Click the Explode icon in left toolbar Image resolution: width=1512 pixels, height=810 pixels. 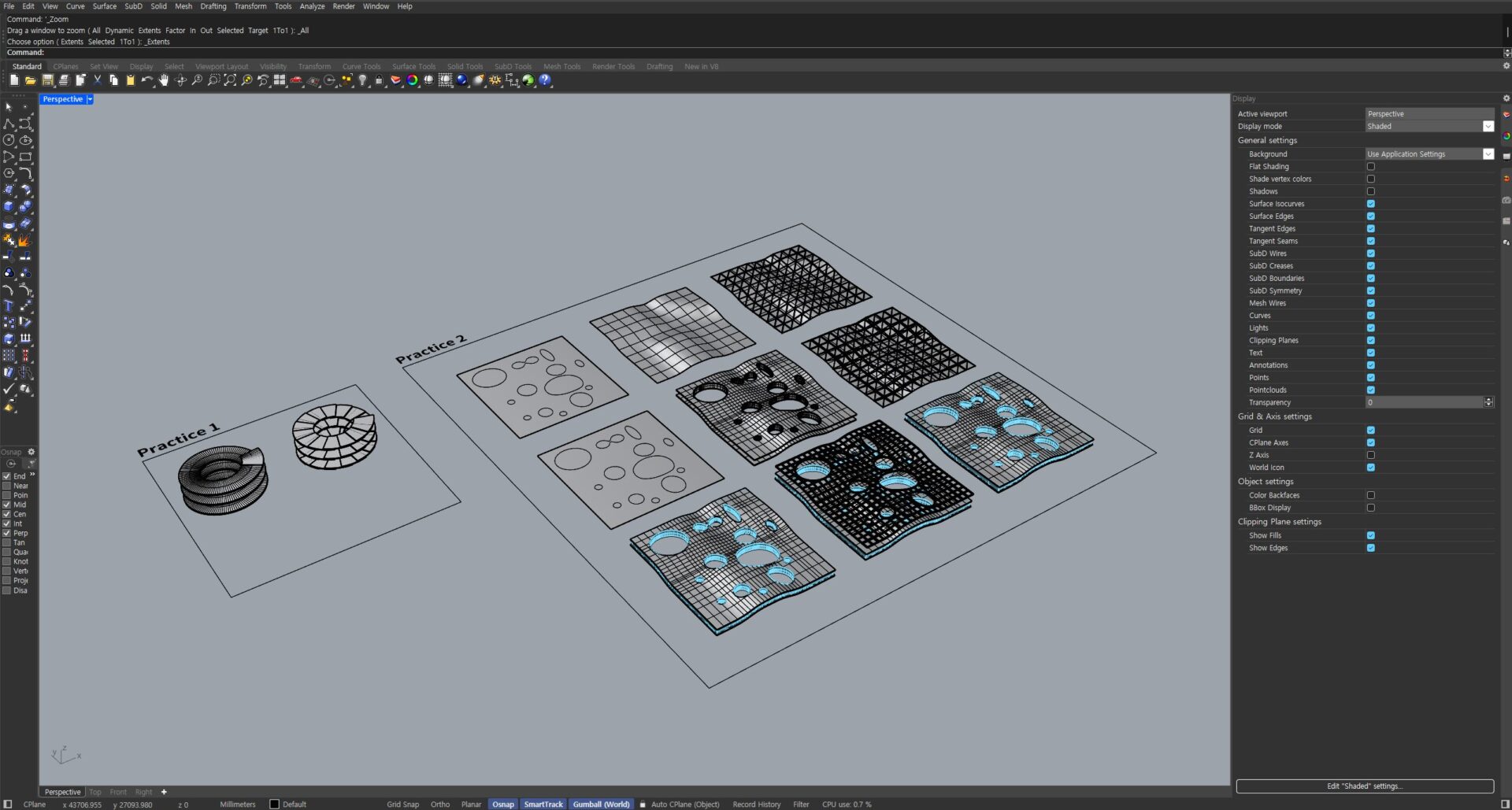[x=25, y=241]
